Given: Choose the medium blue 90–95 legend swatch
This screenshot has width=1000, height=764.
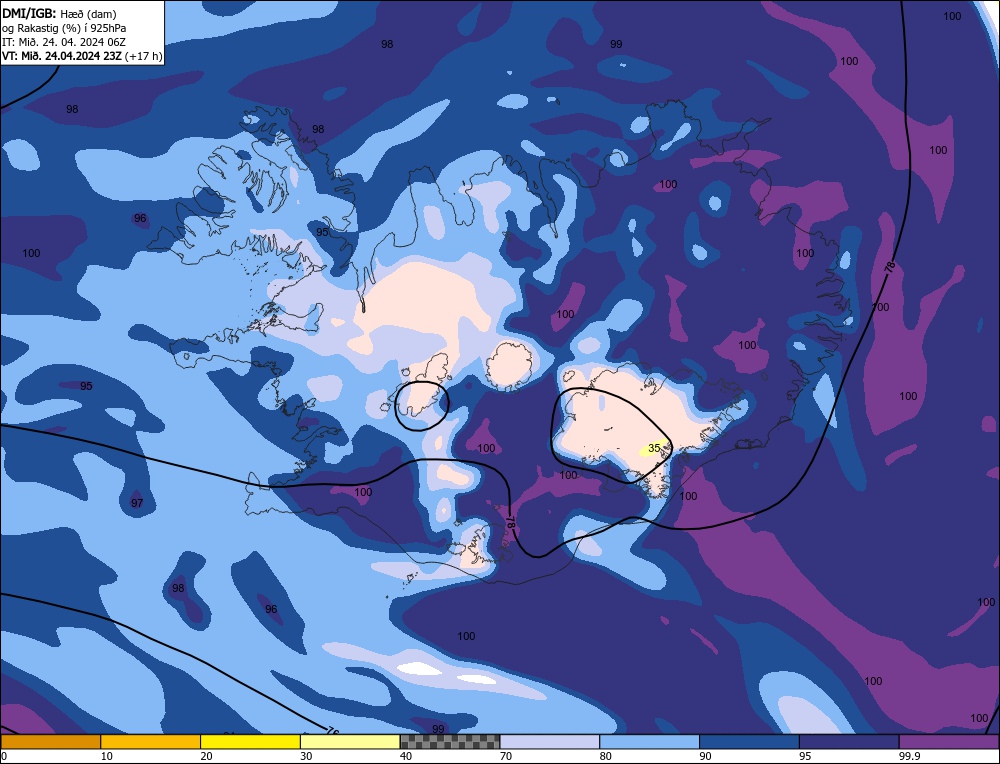Looking at the screenshot, I should pyautogui.click(x=749, y=741).
